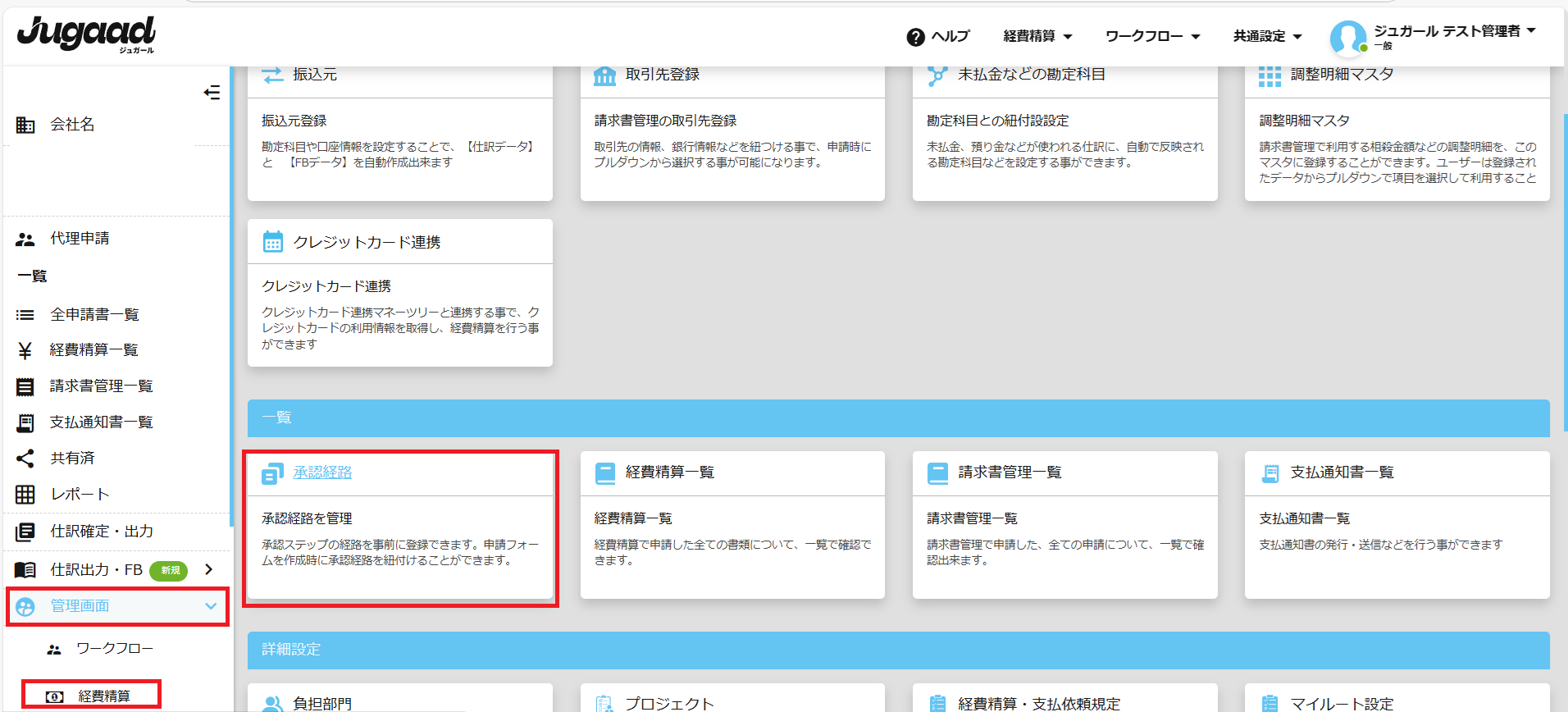Select 共有済 in the sidebar
1568x712 pixels.
(x=72, y=459)
